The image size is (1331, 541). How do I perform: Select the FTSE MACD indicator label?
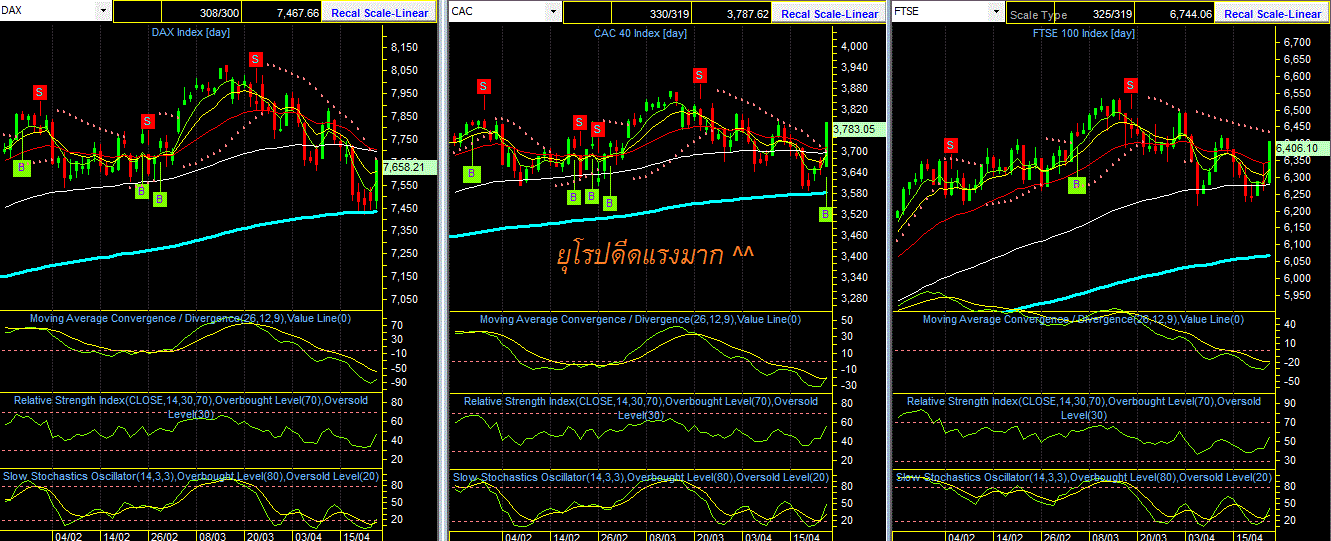(x=1083, y=320)
